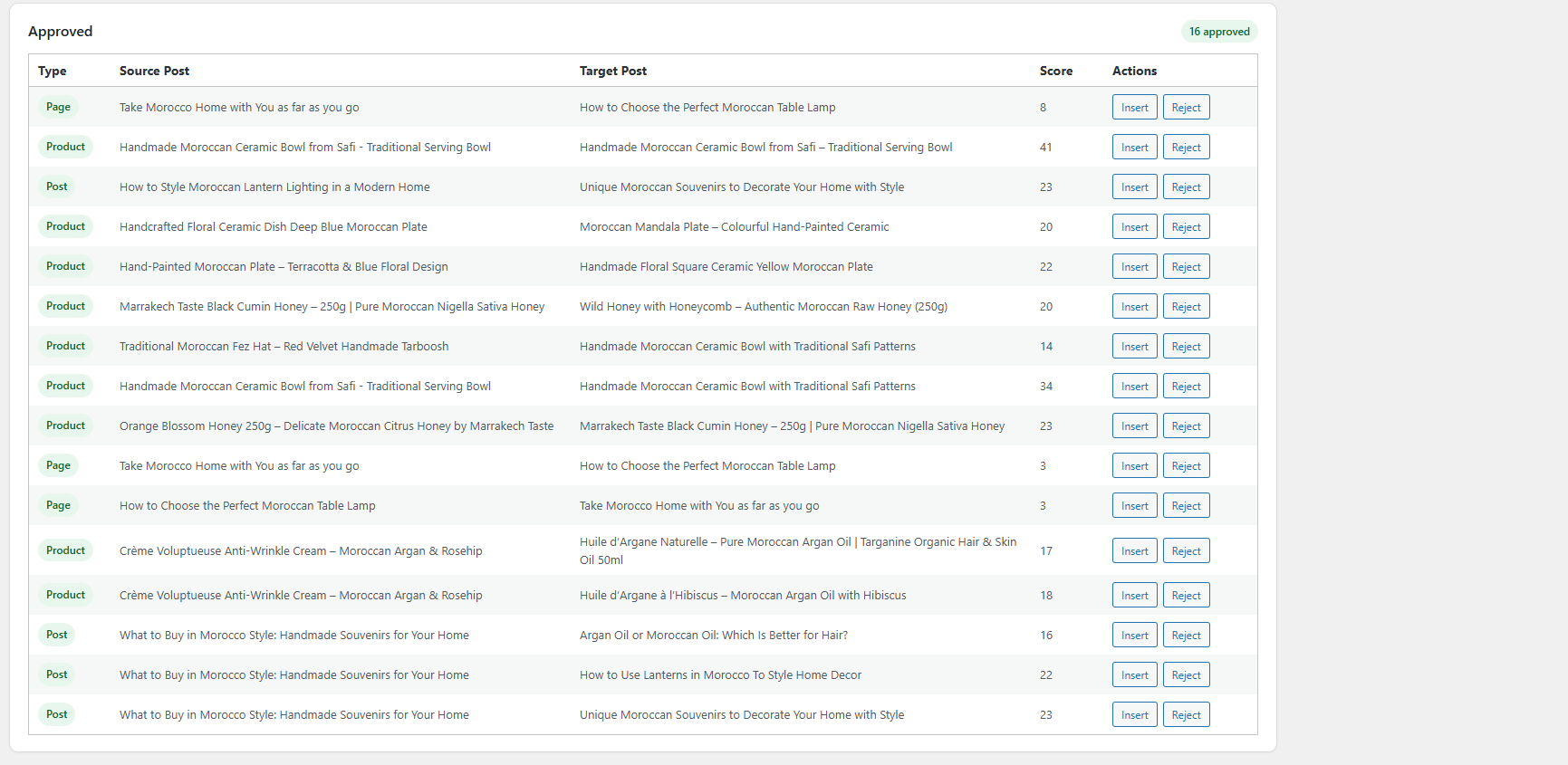Insert link from source How to Choose the Perfect Moroccan Table Lamp

1134,506
